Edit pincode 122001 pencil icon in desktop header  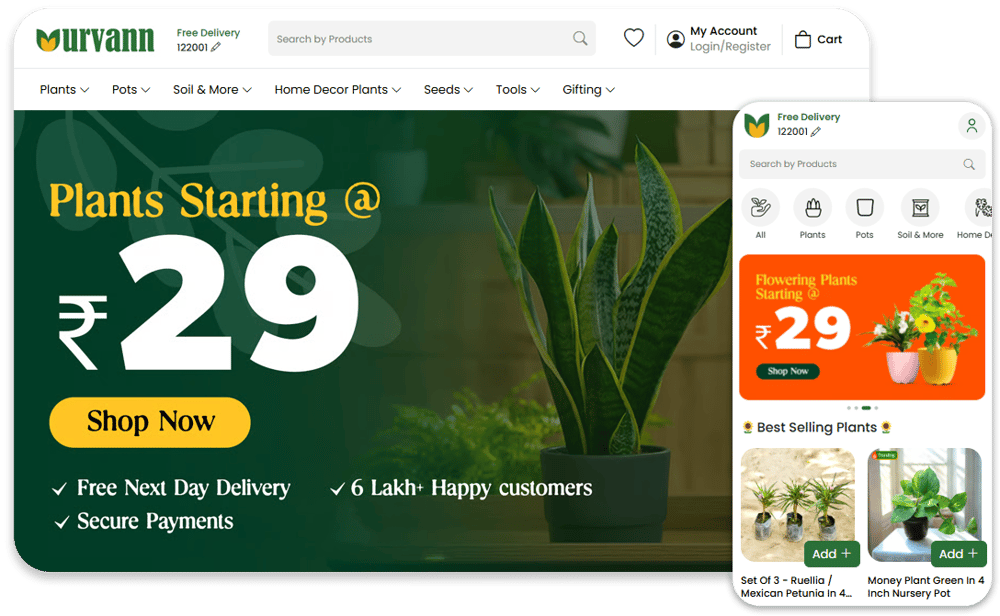(x=216, y=47)
